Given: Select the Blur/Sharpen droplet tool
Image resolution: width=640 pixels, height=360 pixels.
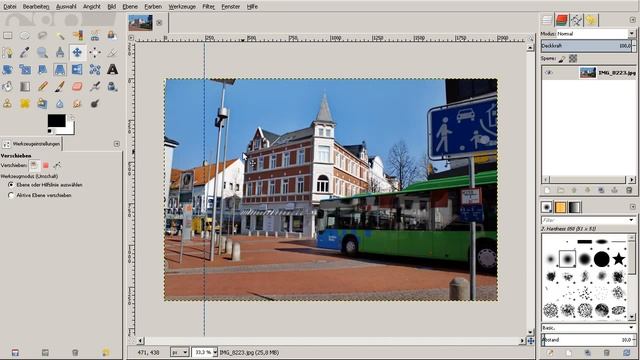Looking at the screenshot, I should pos(60,104).
